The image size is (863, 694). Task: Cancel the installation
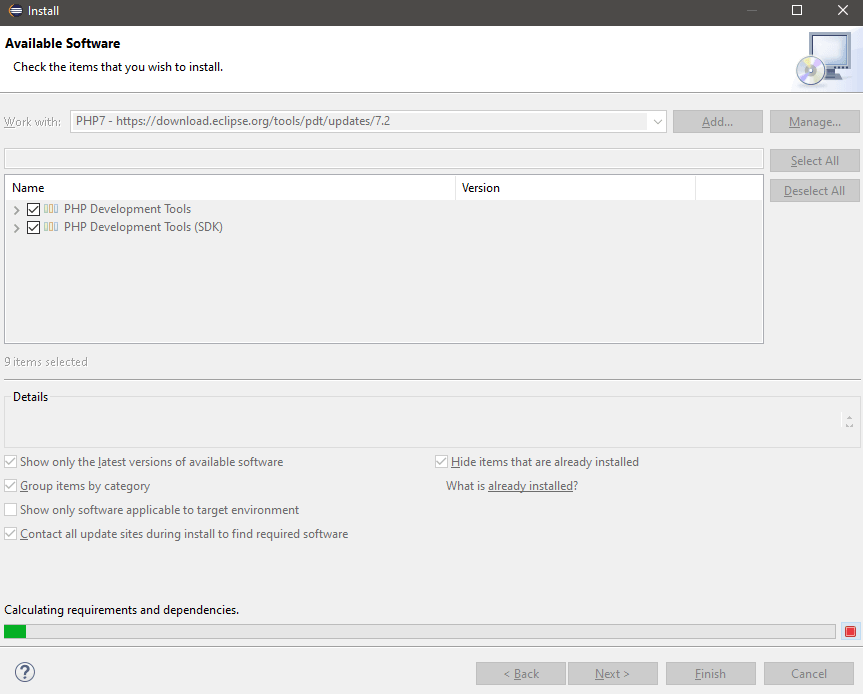coord(808,673)
